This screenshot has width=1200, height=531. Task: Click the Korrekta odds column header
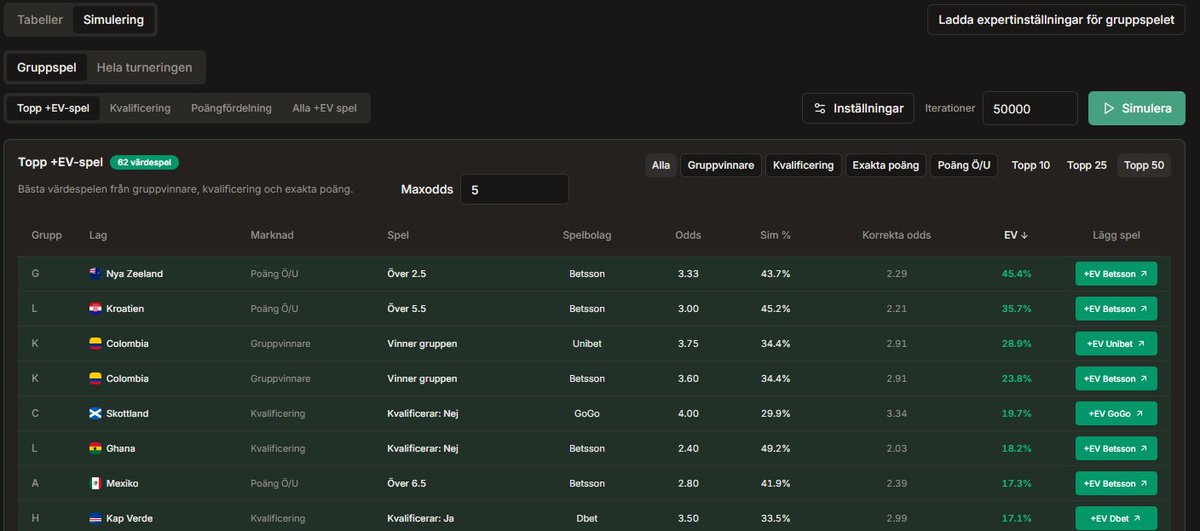896,235
